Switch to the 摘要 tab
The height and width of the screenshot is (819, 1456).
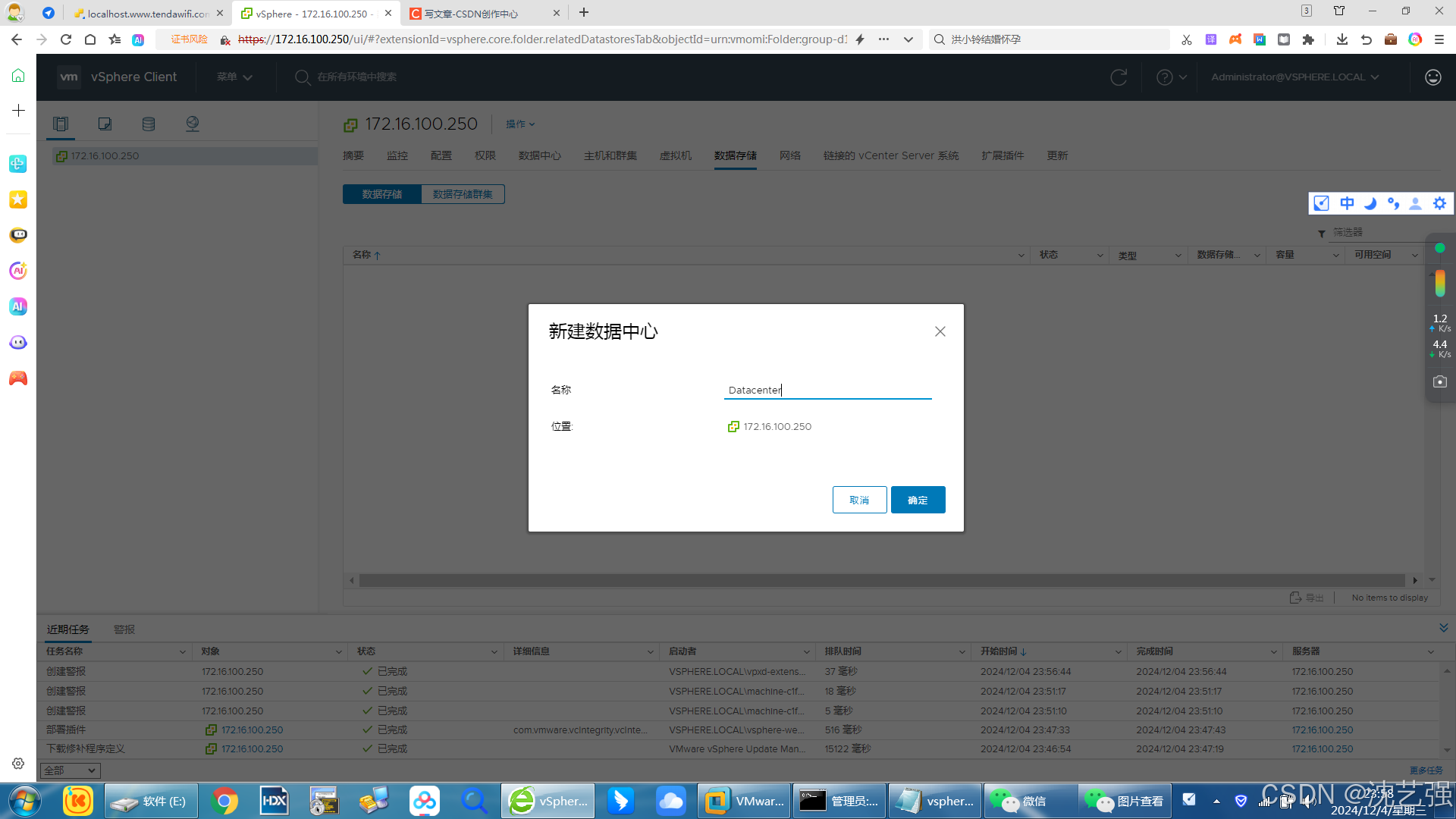(x=353, y=155)
